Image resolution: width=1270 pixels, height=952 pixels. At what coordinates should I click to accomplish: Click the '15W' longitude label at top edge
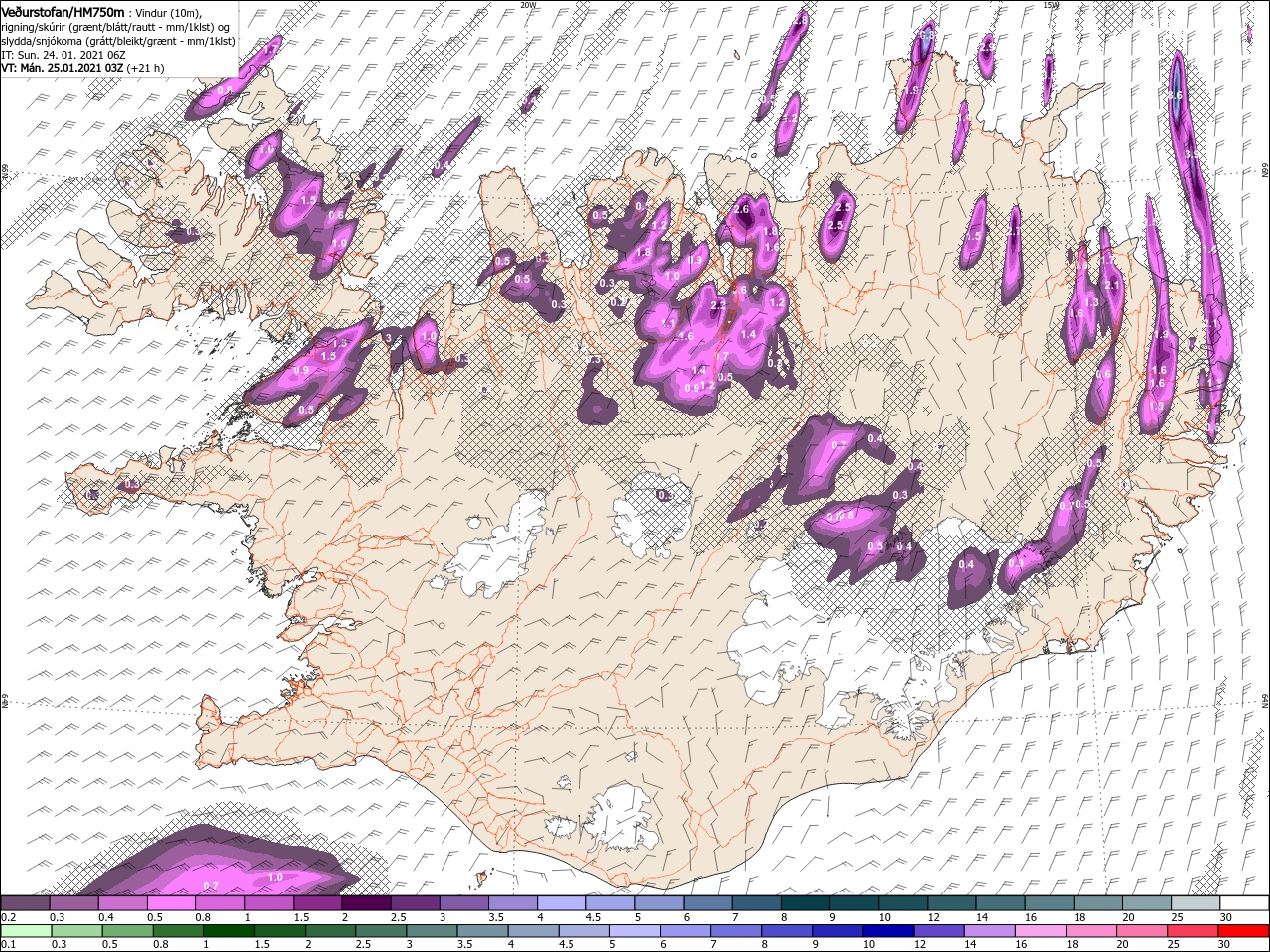click(1051, 4)
